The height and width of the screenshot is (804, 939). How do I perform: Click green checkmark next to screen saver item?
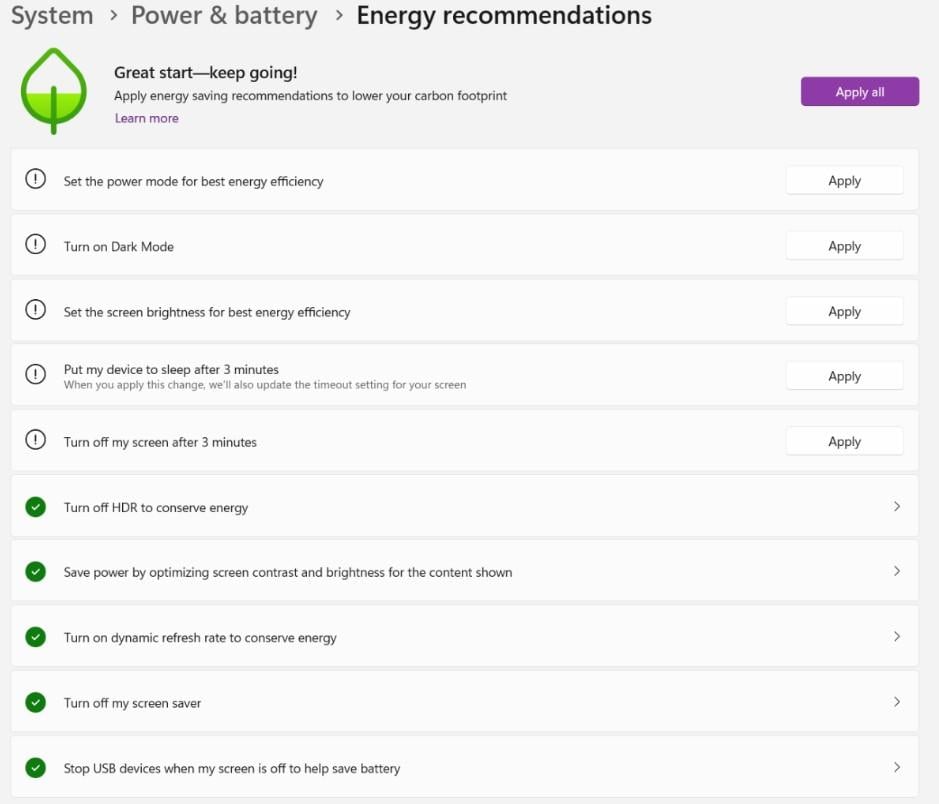click(x=35, y=702)
